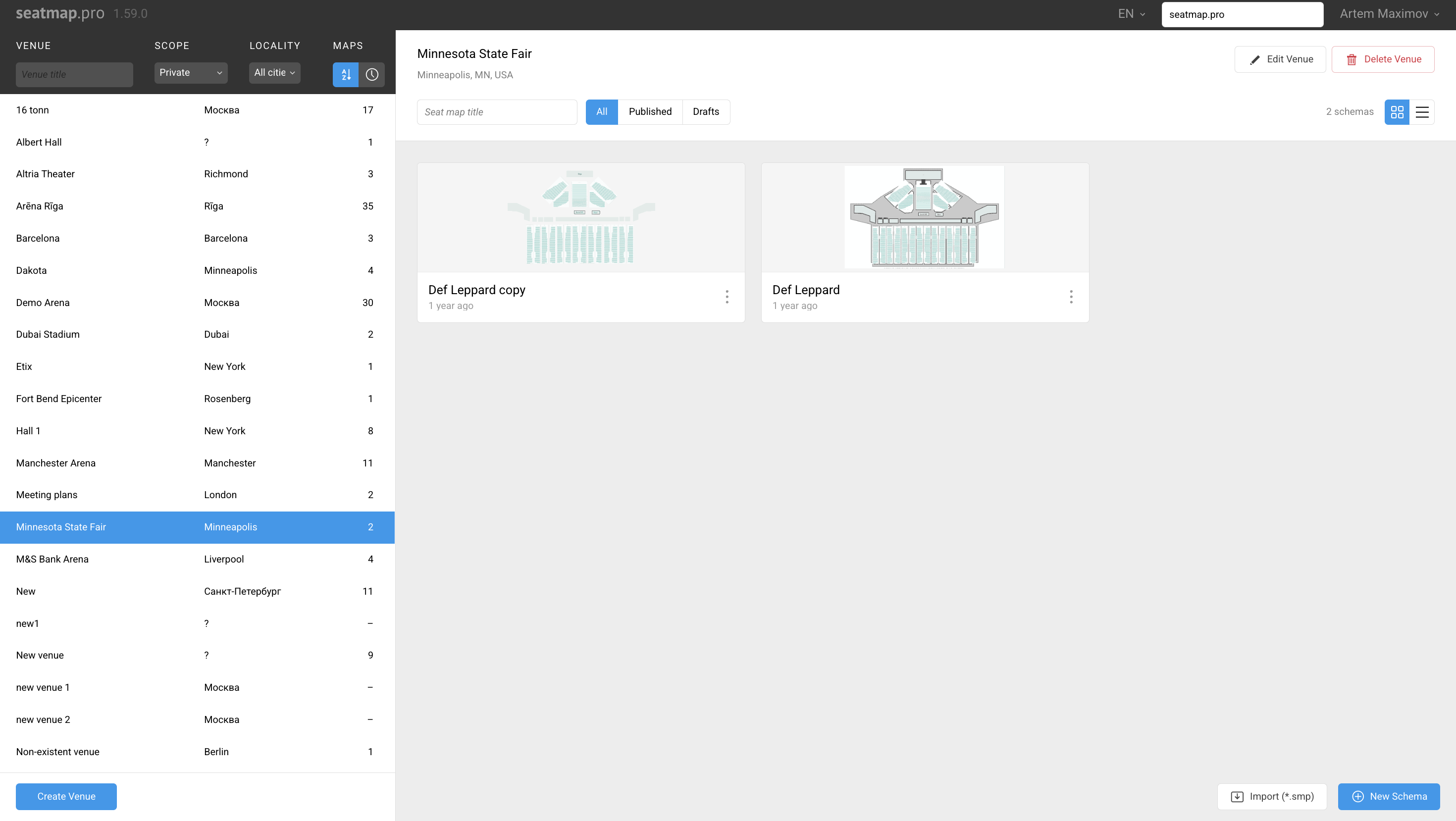Open three-dot menu for Def Leppard
Screen dimensions: 1456x821
click(x=1071, y=297)
